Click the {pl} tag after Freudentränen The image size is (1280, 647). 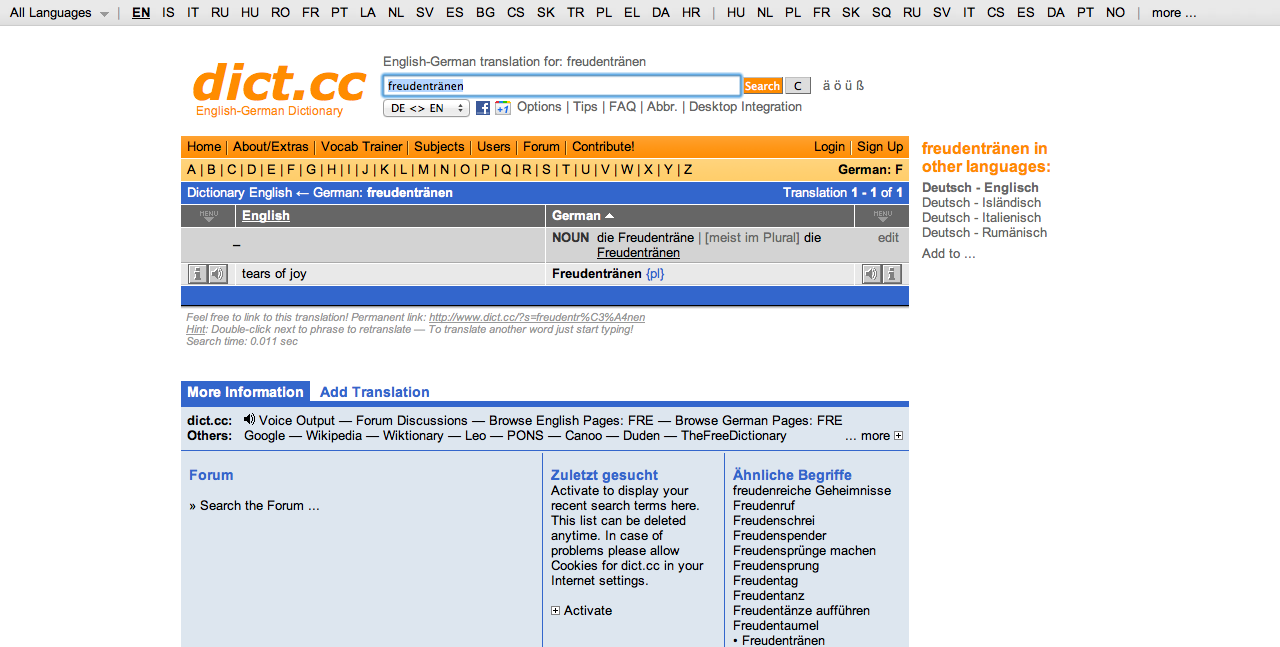pos(655,274)
